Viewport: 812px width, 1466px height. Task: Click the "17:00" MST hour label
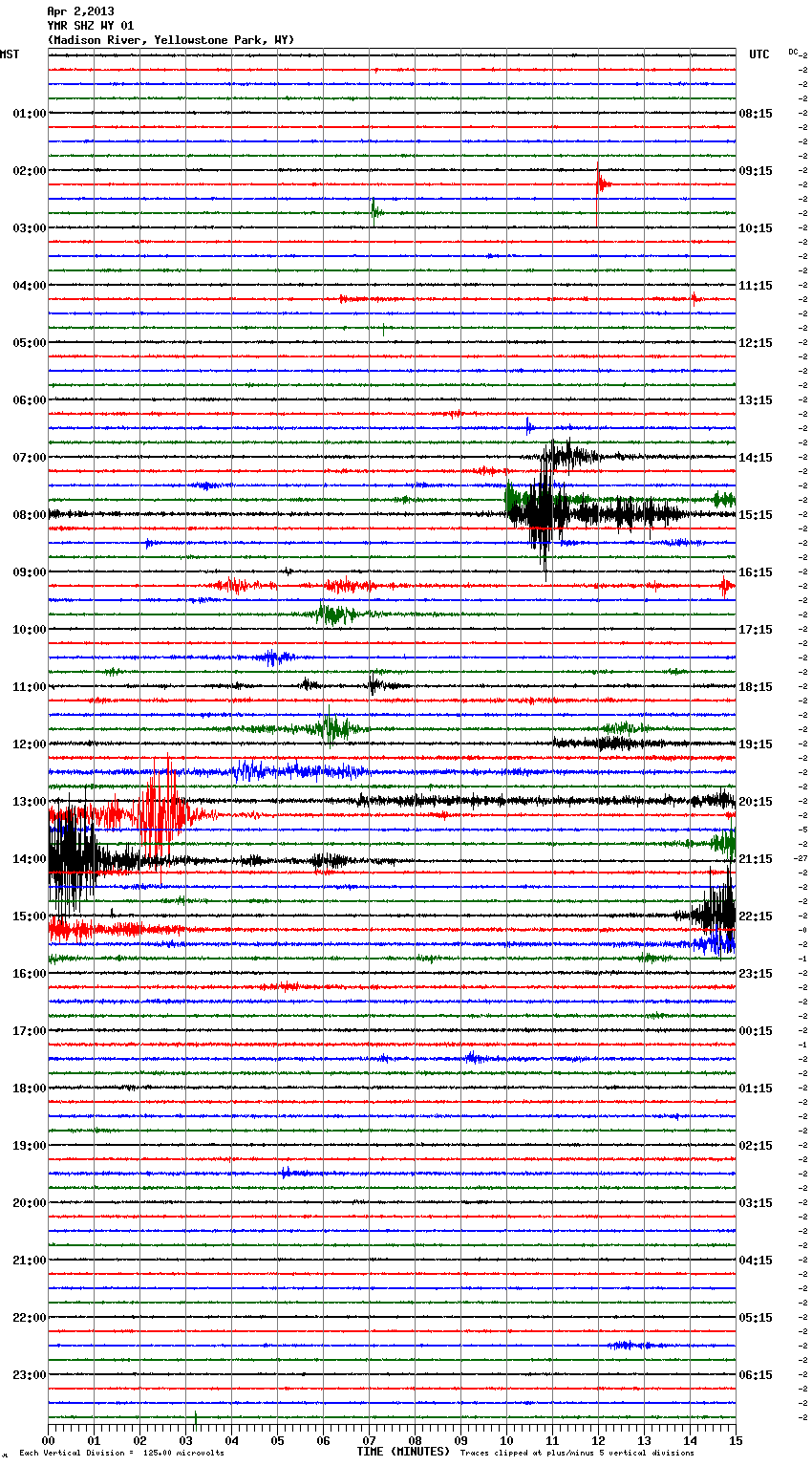(30, 1031)
